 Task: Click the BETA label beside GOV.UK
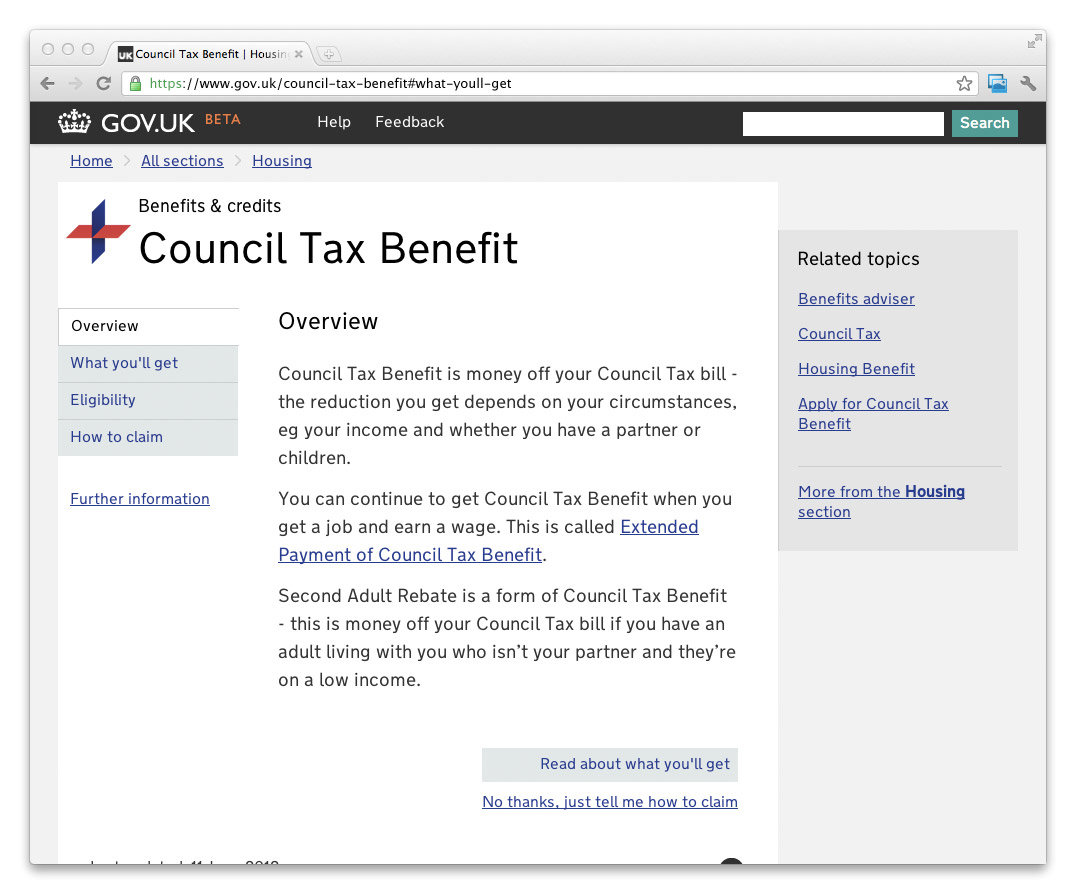coord(223,120)
